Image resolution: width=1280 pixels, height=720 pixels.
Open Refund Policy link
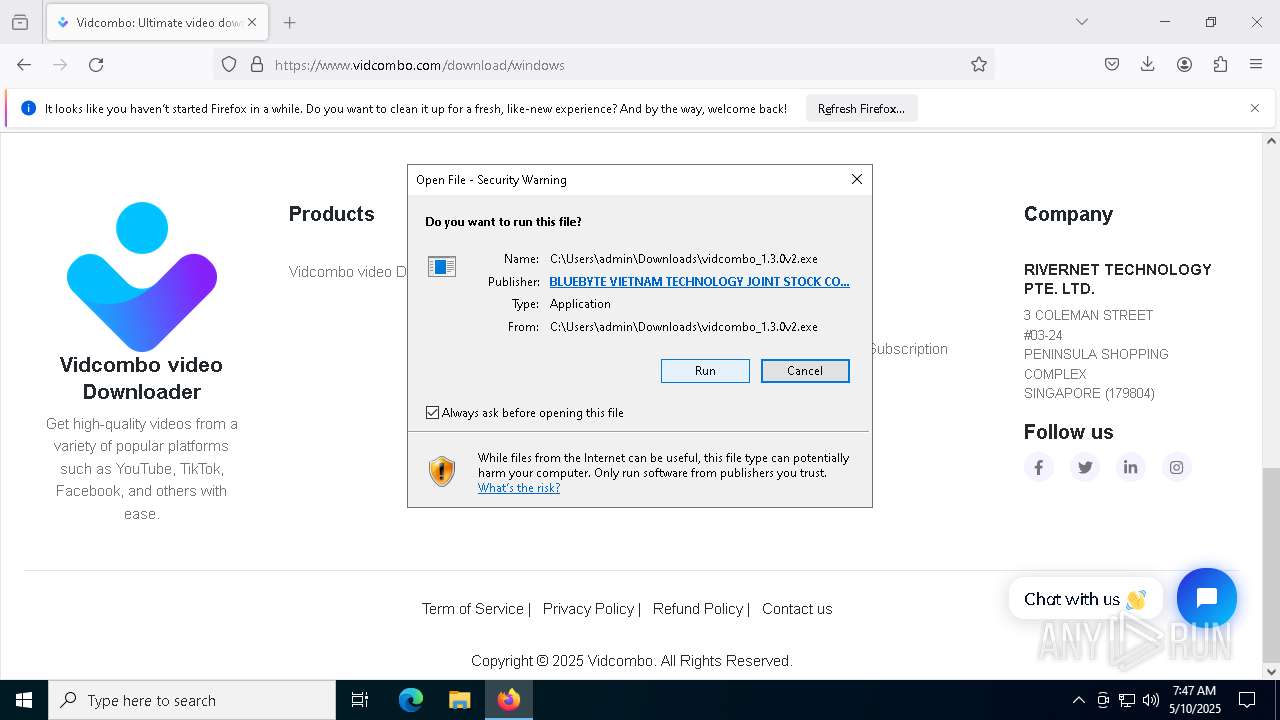tap(698, 609)
